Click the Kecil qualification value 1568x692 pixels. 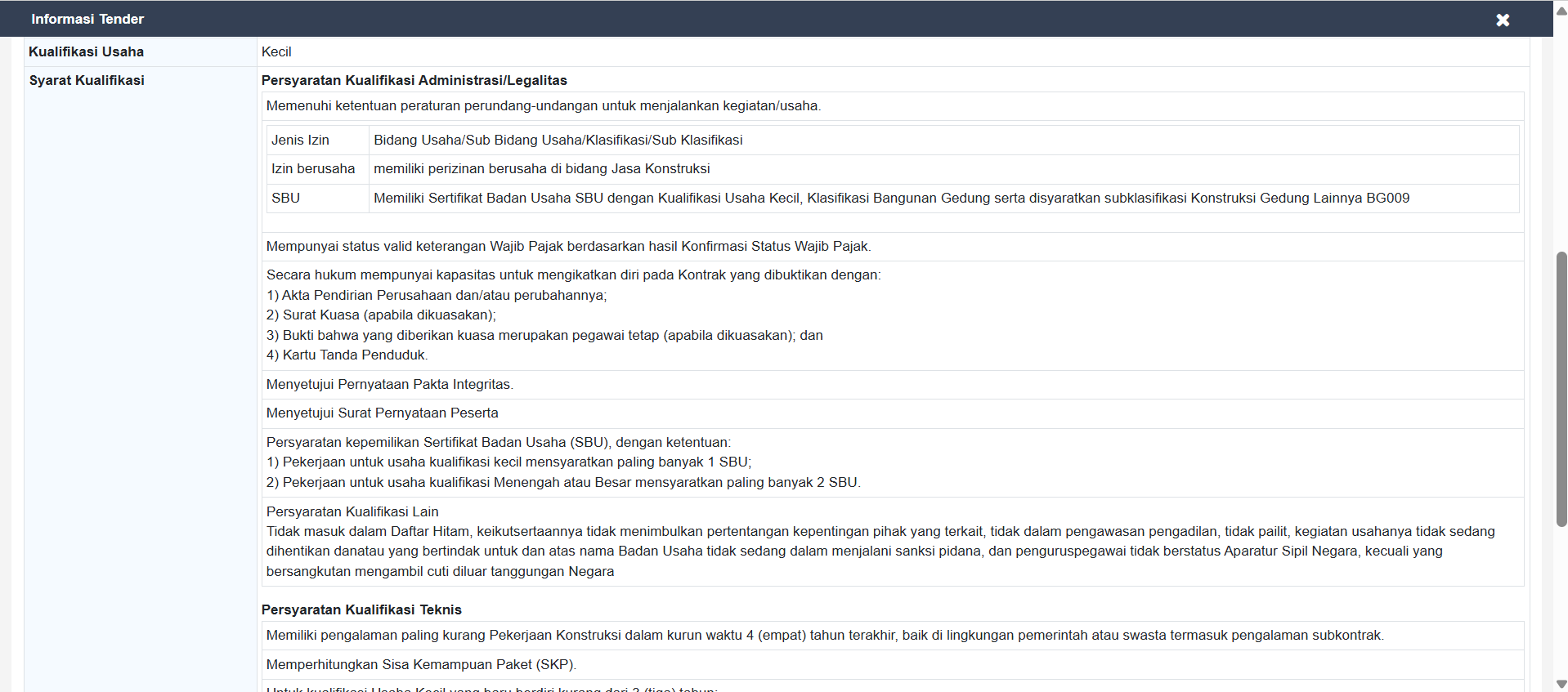tap(276, 51)
